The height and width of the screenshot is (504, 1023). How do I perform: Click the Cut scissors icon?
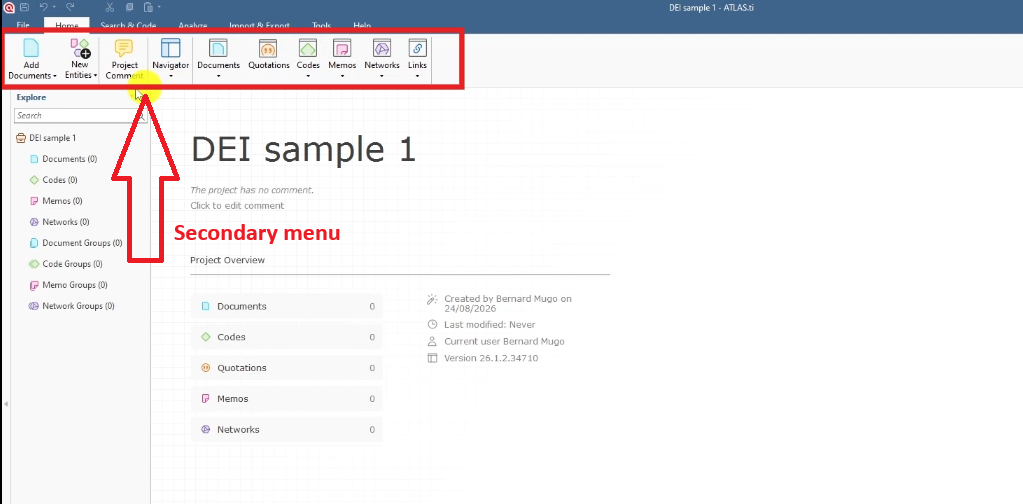point(110,7)
